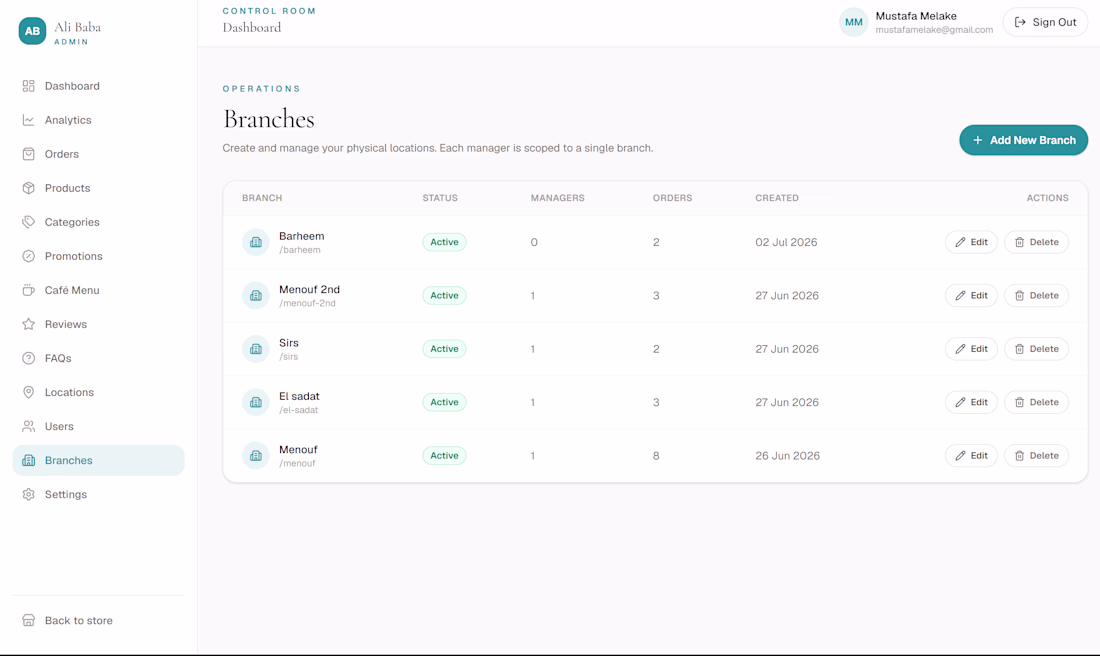Follow the Back to store link
1100x656 pixels.
click(x=98, y=620)
